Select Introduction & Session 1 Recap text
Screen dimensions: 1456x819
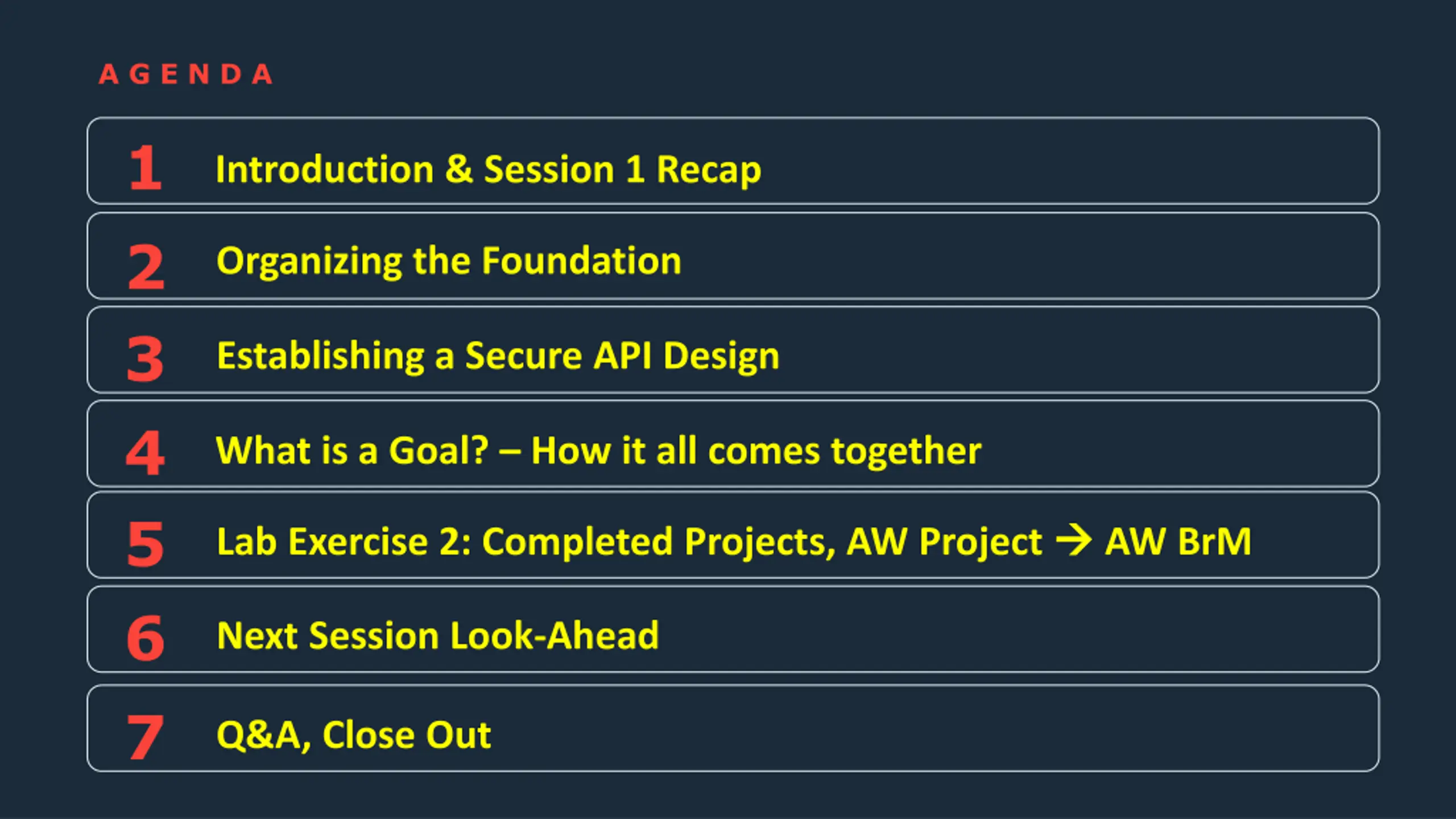pyautogui.click(x=489, y=169)
